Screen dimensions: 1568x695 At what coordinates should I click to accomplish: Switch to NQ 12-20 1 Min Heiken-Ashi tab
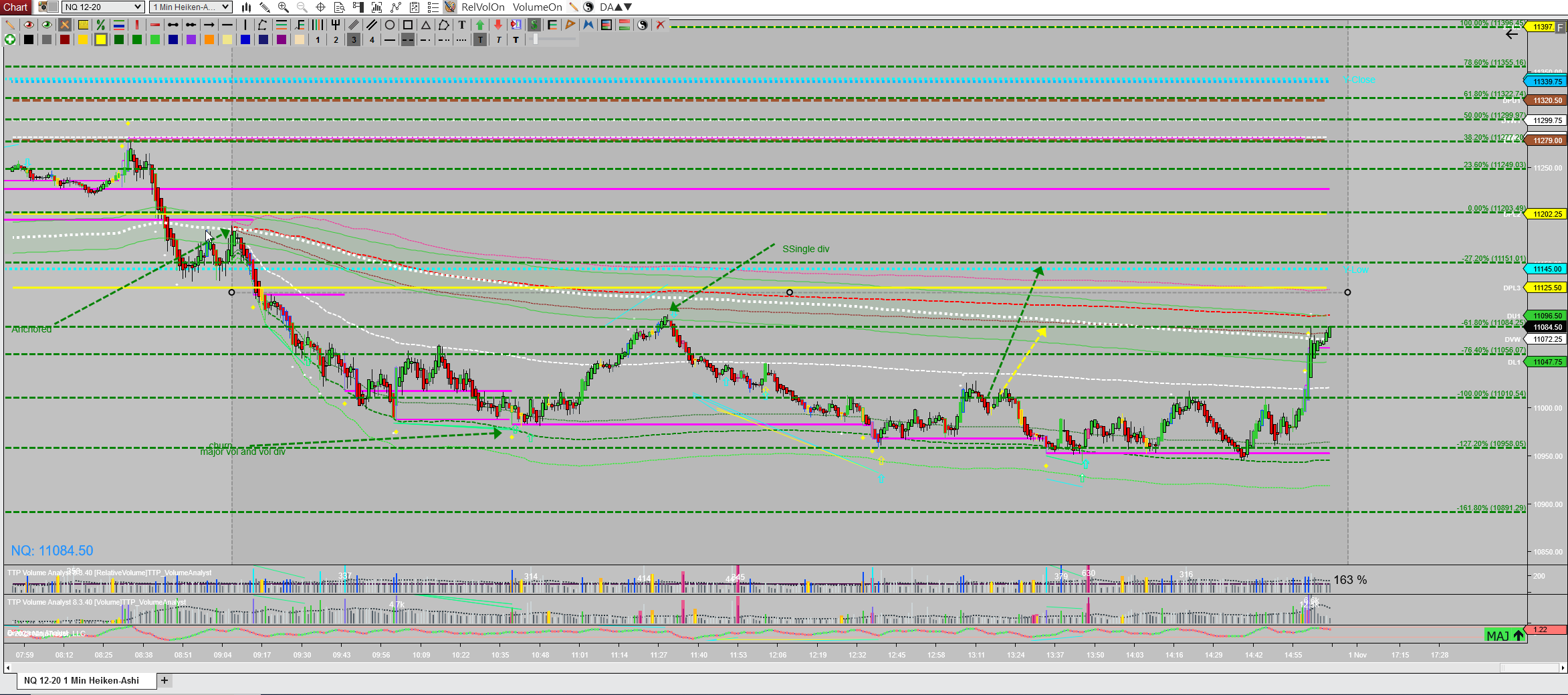[x=82, y=680]
